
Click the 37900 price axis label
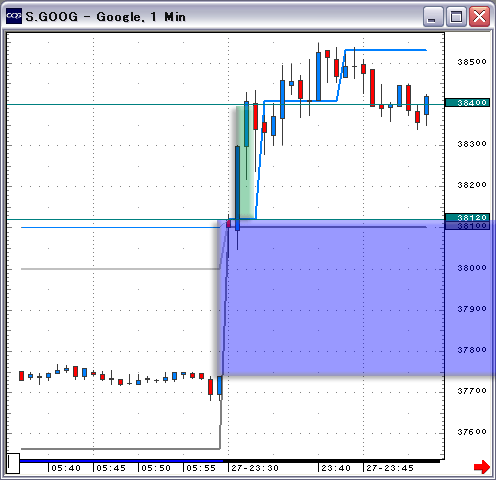coord(472,309)
